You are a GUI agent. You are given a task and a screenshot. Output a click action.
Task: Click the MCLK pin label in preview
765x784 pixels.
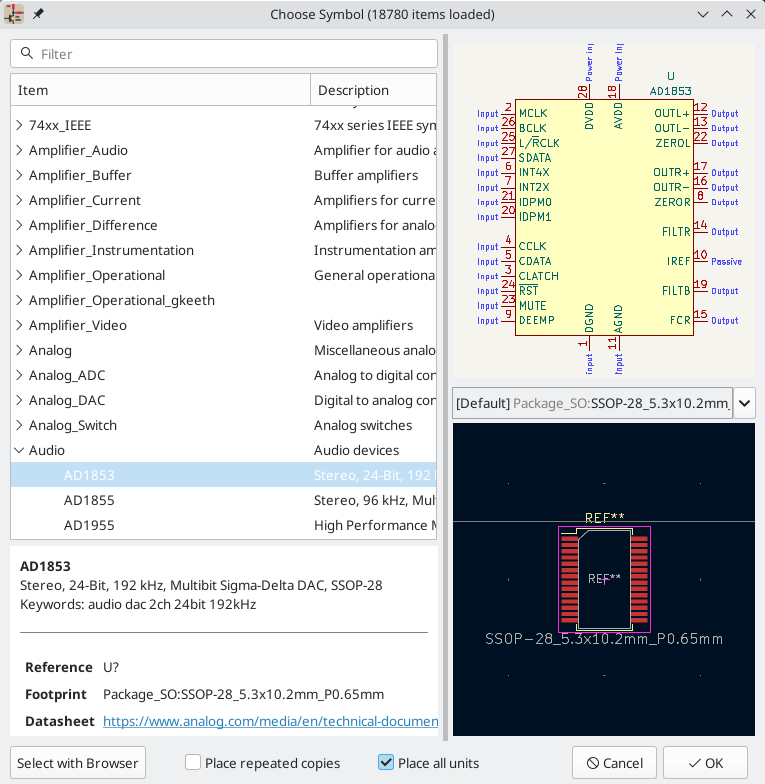(533, 113)
